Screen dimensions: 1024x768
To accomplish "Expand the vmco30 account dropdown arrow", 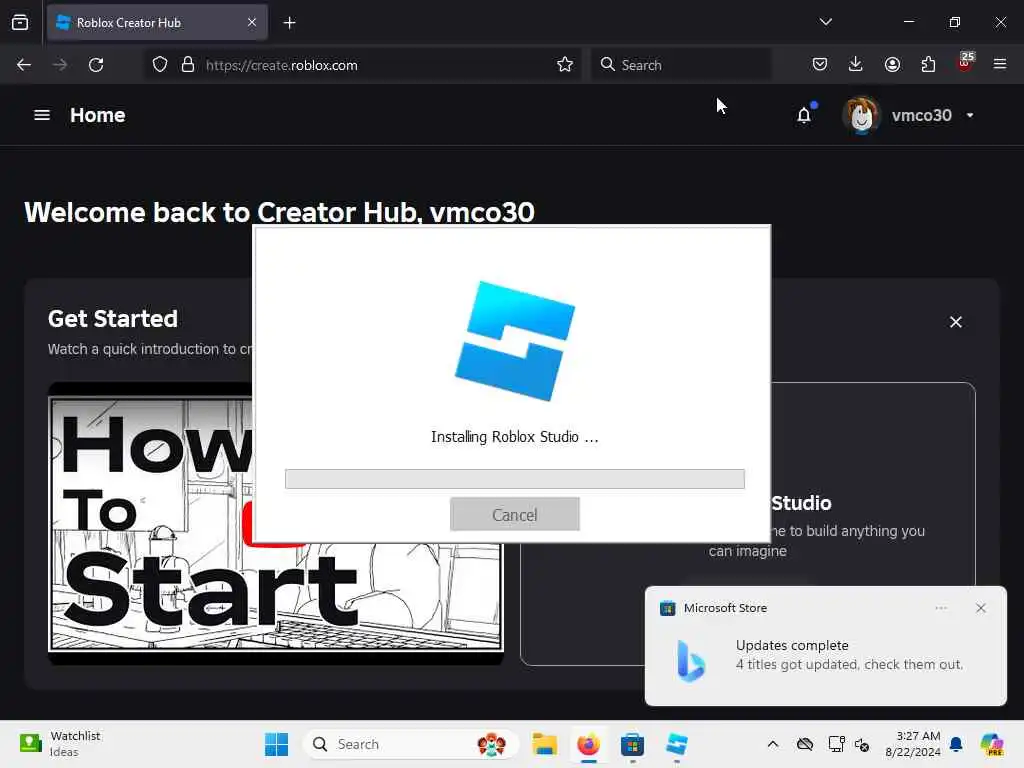I will pyautogui.click(x=970, y=115).
